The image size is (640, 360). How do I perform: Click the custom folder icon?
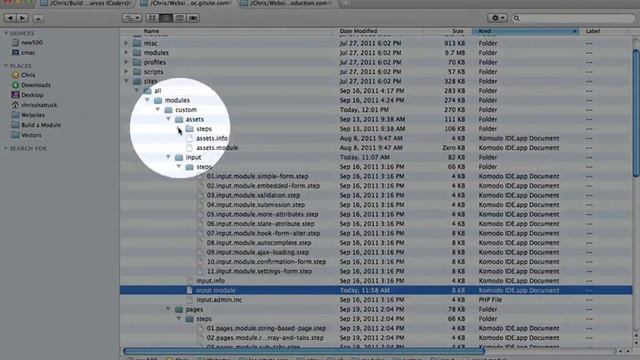pos(168,110)
